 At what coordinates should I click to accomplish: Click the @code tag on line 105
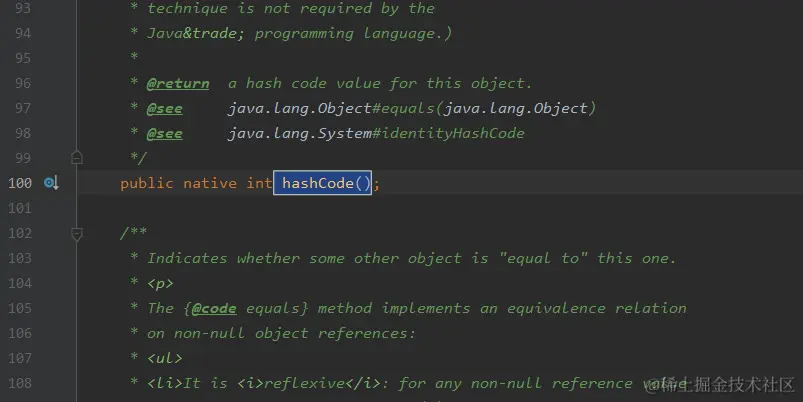click(214, 308)
